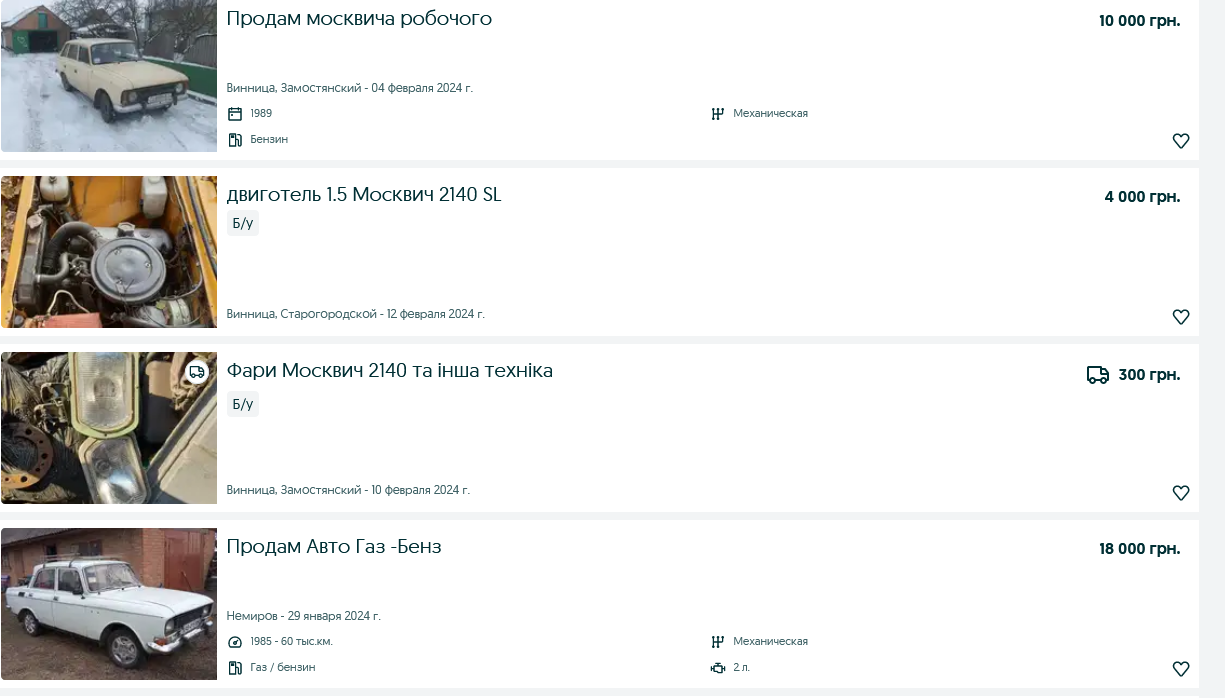The height and width of the screenshot is (698, 1225).
Task: Open 'Продам москвича робочого' listing title
Action: pyautogui.click(x=359, y=19)
